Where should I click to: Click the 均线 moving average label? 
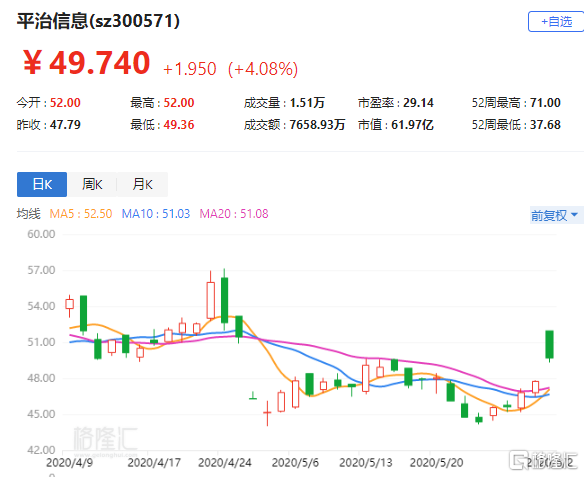(x=28, y=214)
